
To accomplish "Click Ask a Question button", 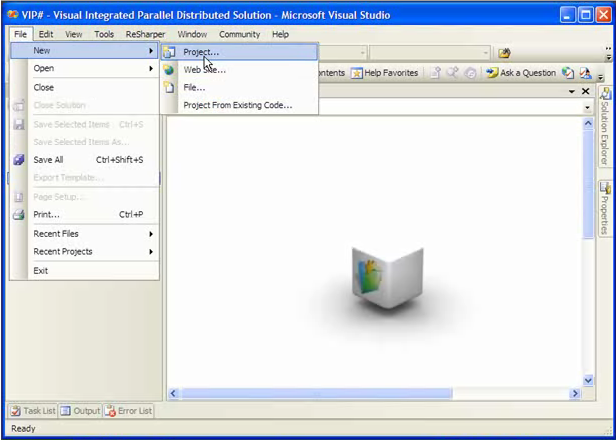I will [x=521, y=73].
